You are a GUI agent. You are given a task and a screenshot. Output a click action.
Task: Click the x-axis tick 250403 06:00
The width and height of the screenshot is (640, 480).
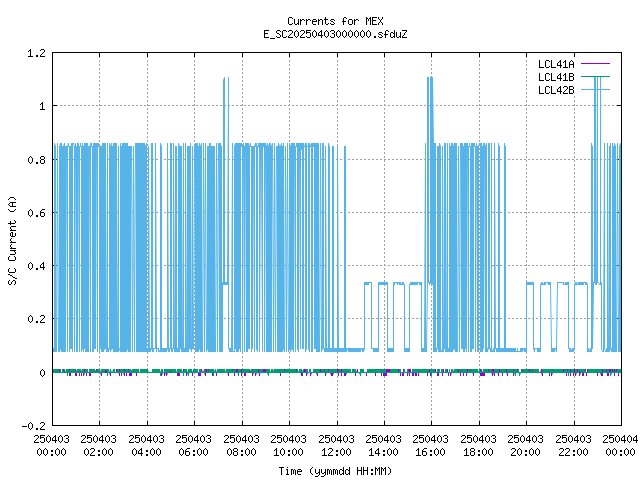click(x=193, y=446)
